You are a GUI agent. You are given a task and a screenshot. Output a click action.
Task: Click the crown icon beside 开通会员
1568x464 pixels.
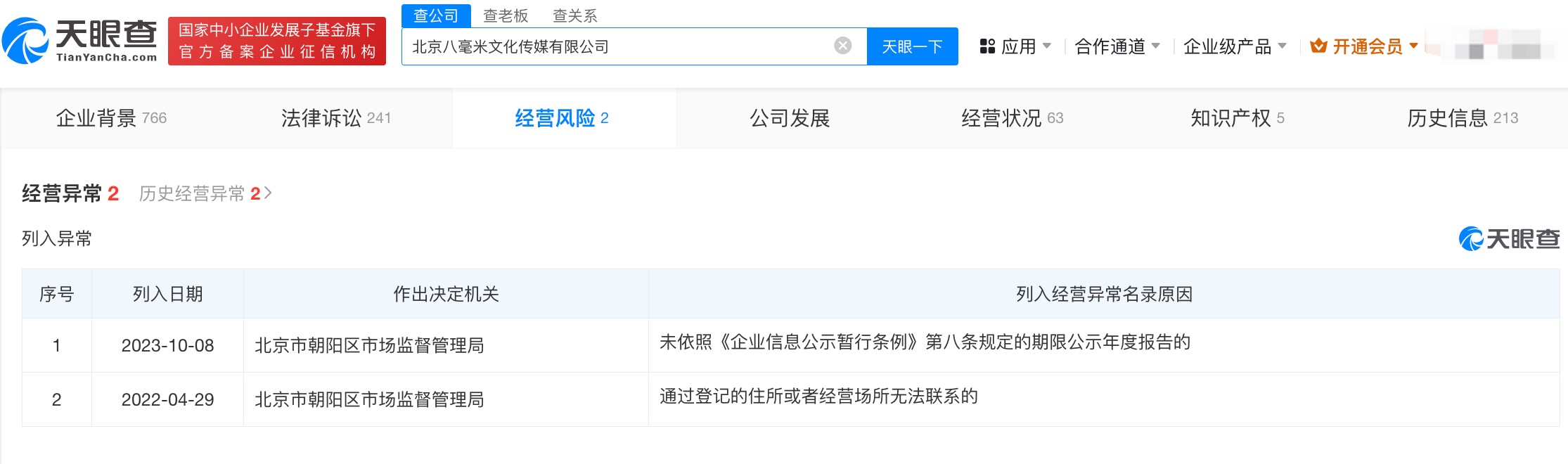click(1319, 46)
